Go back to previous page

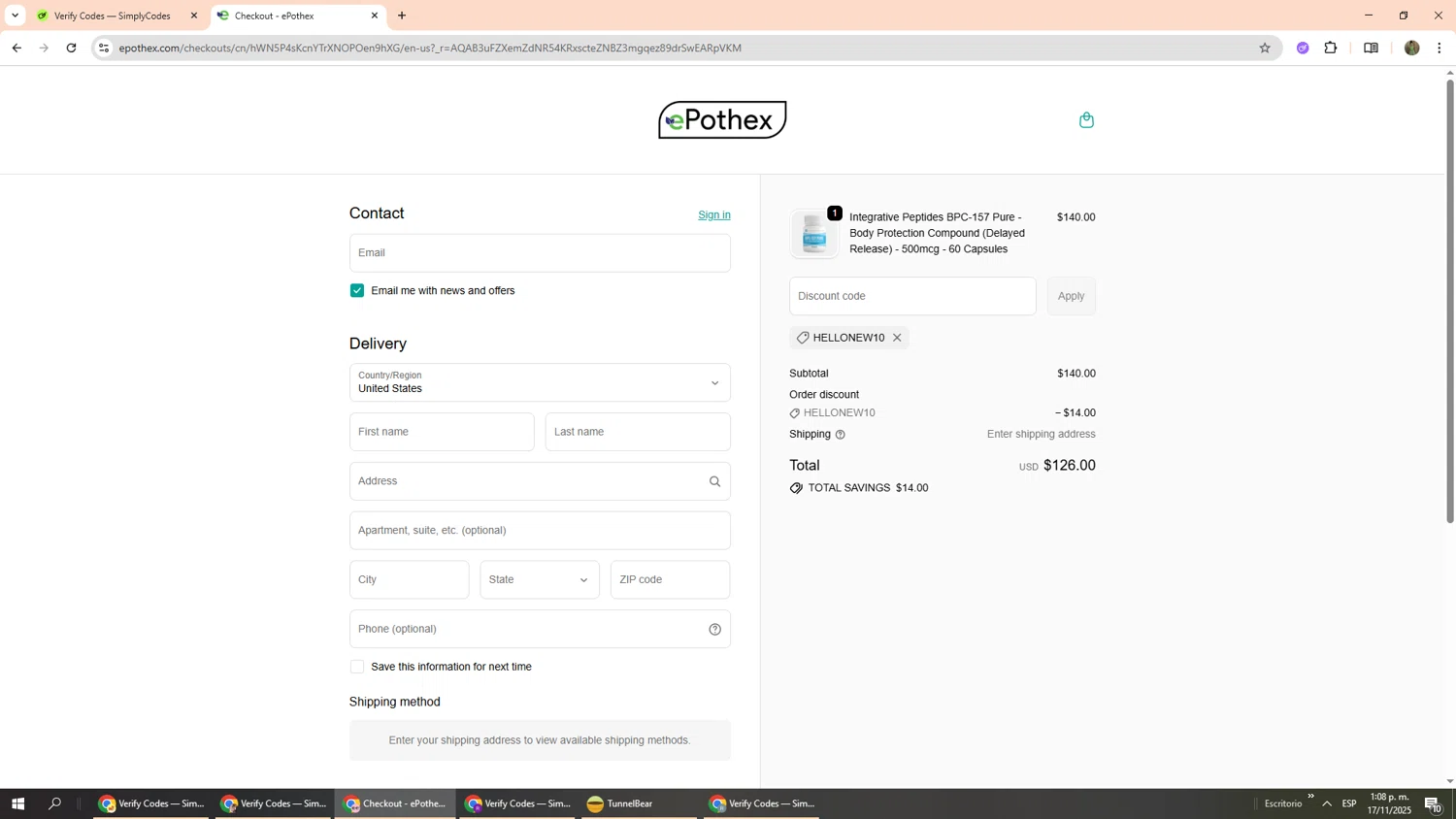pos(17,48)
